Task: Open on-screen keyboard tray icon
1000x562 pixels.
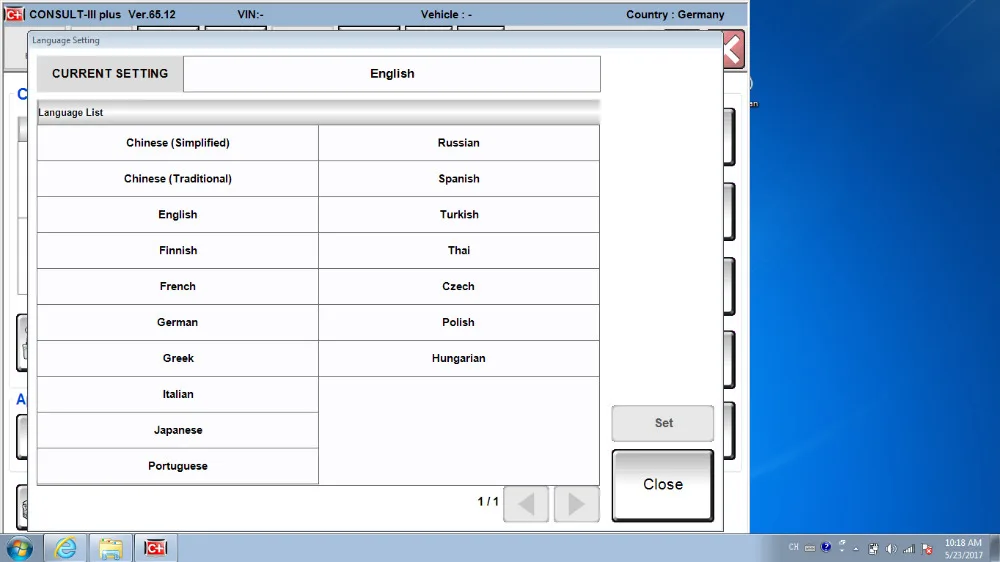Action: coord(810,548)
